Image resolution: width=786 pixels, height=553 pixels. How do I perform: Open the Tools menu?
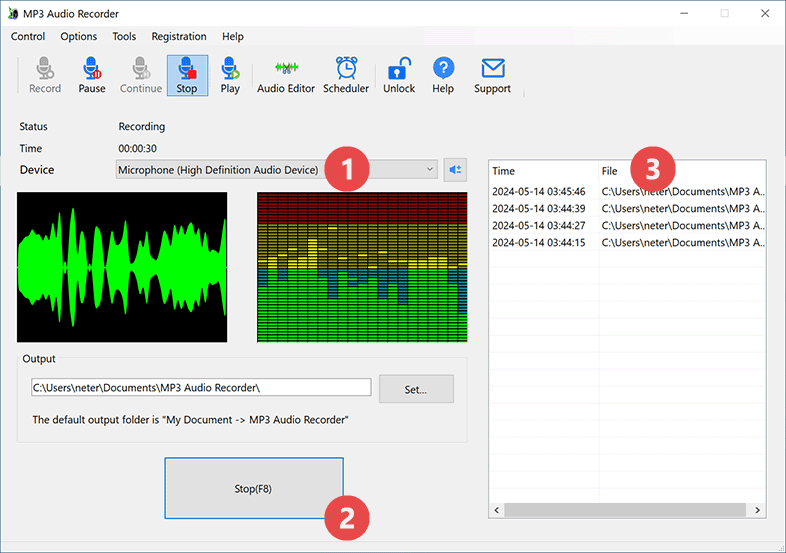[124, 37]
